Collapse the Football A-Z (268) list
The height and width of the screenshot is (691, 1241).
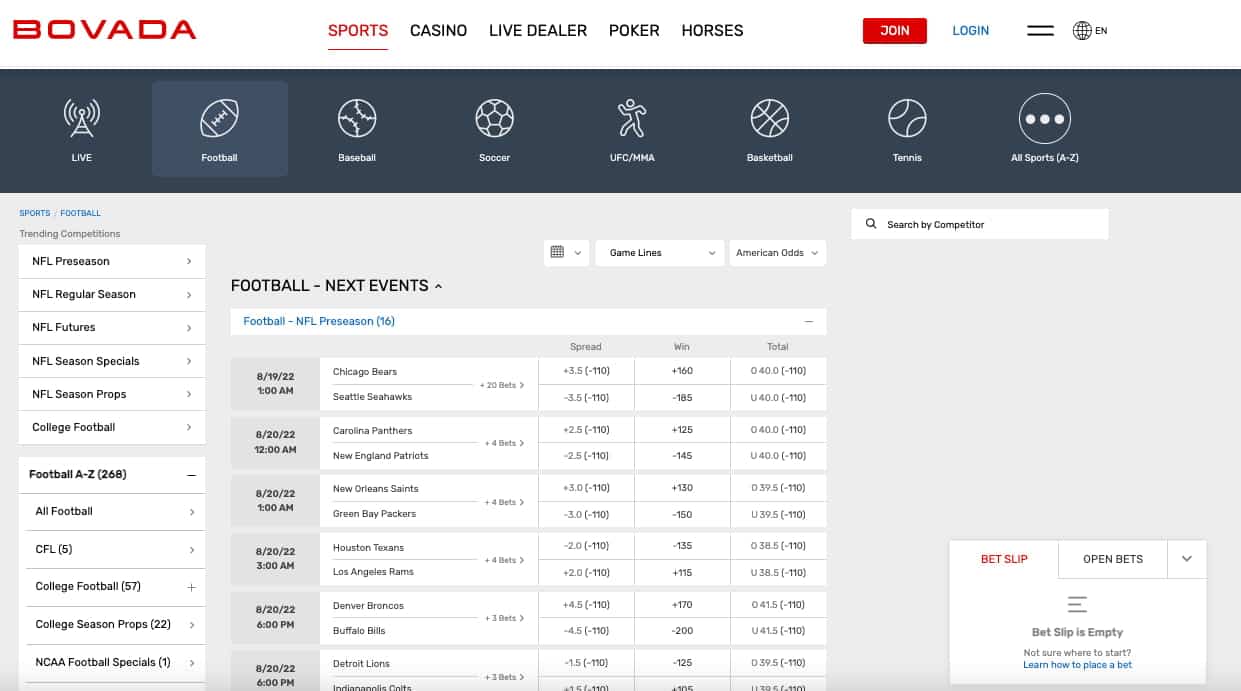coord(191,475)
